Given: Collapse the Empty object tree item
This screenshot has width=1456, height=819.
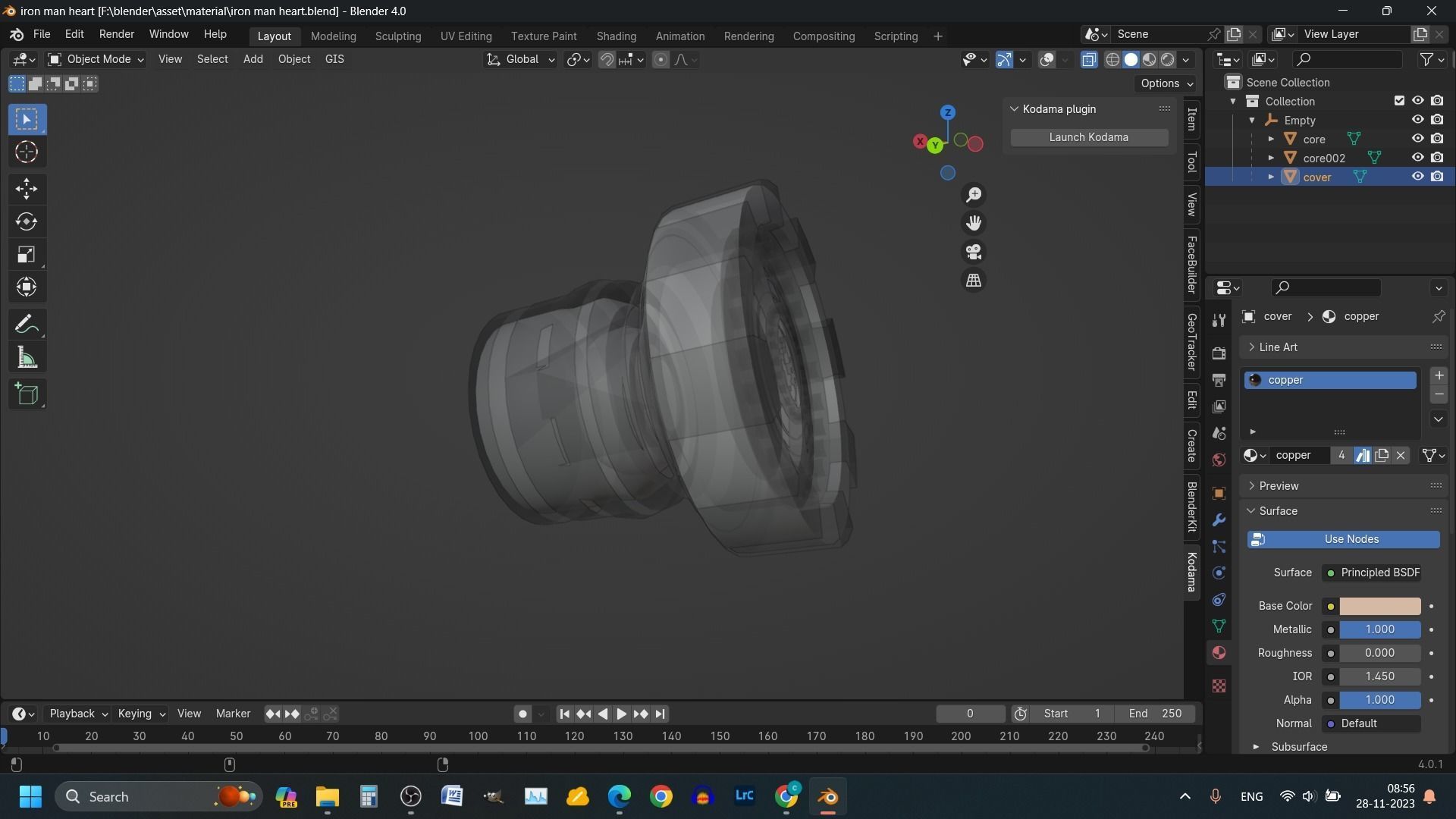Looking at the screenshot, I should tap(1252, 120).
